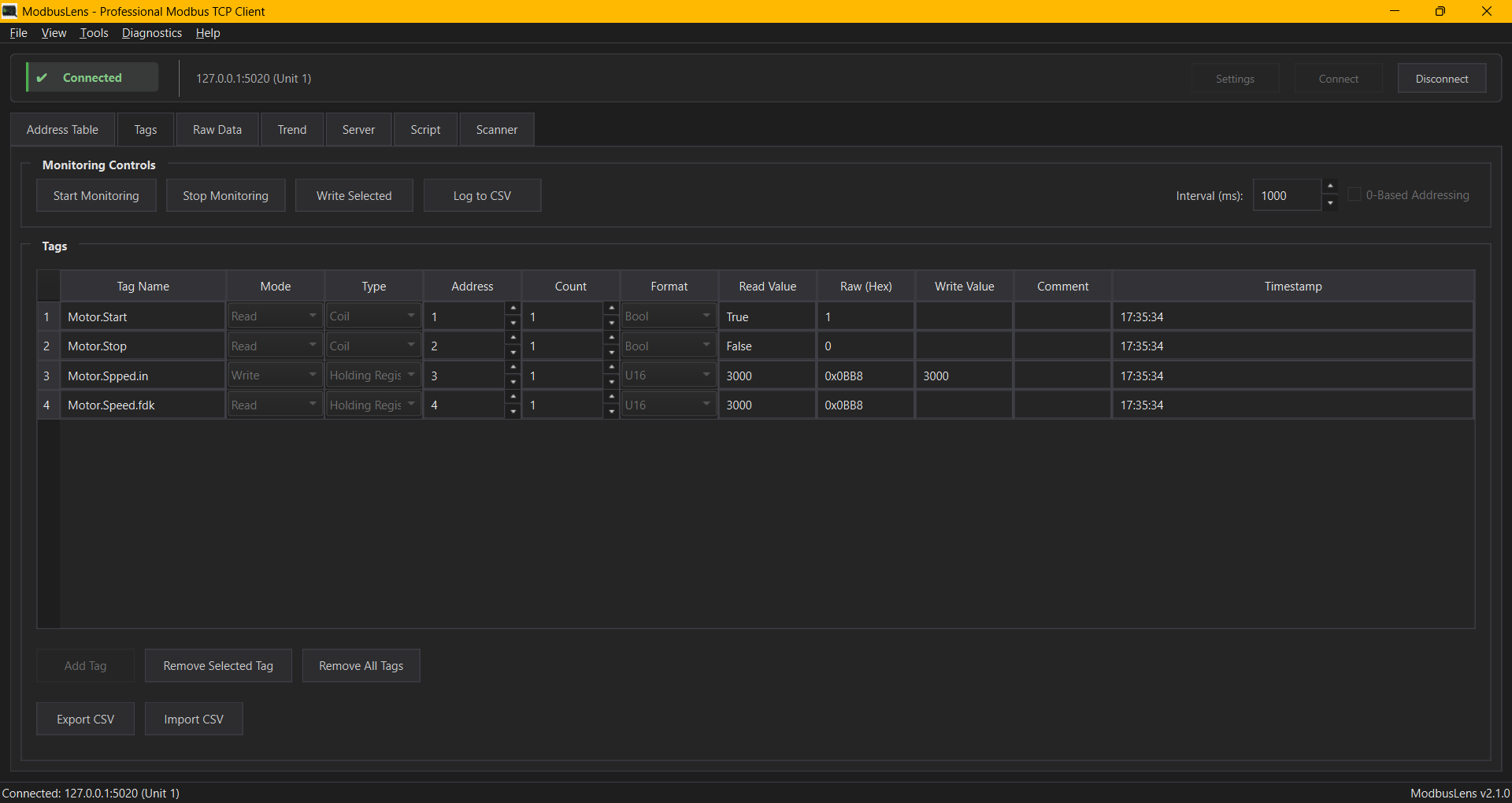Click the Interval (ms) input field
This screenshot has height=803, width=1512.
click(x=1288, y=195)
